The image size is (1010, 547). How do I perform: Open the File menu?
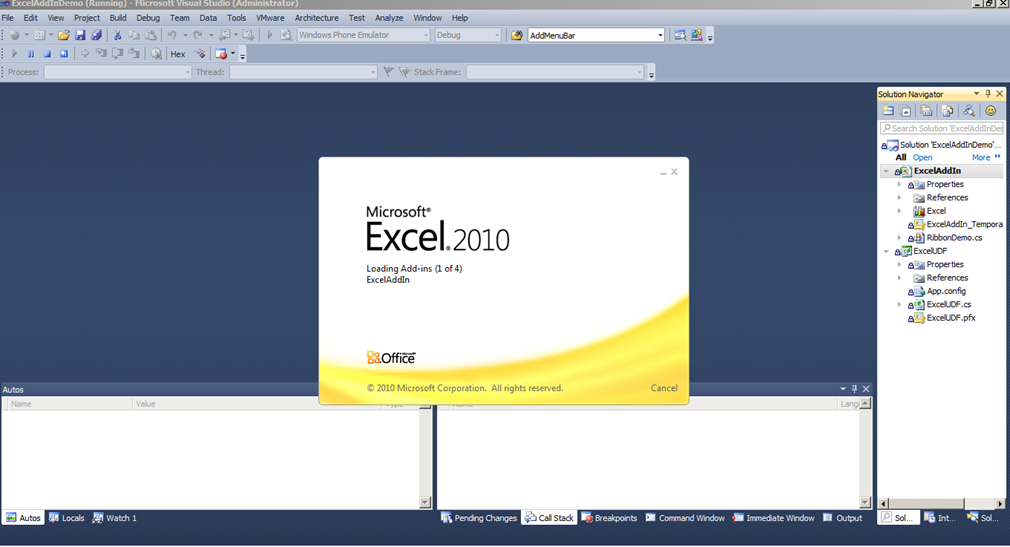[x=8, y=18]
